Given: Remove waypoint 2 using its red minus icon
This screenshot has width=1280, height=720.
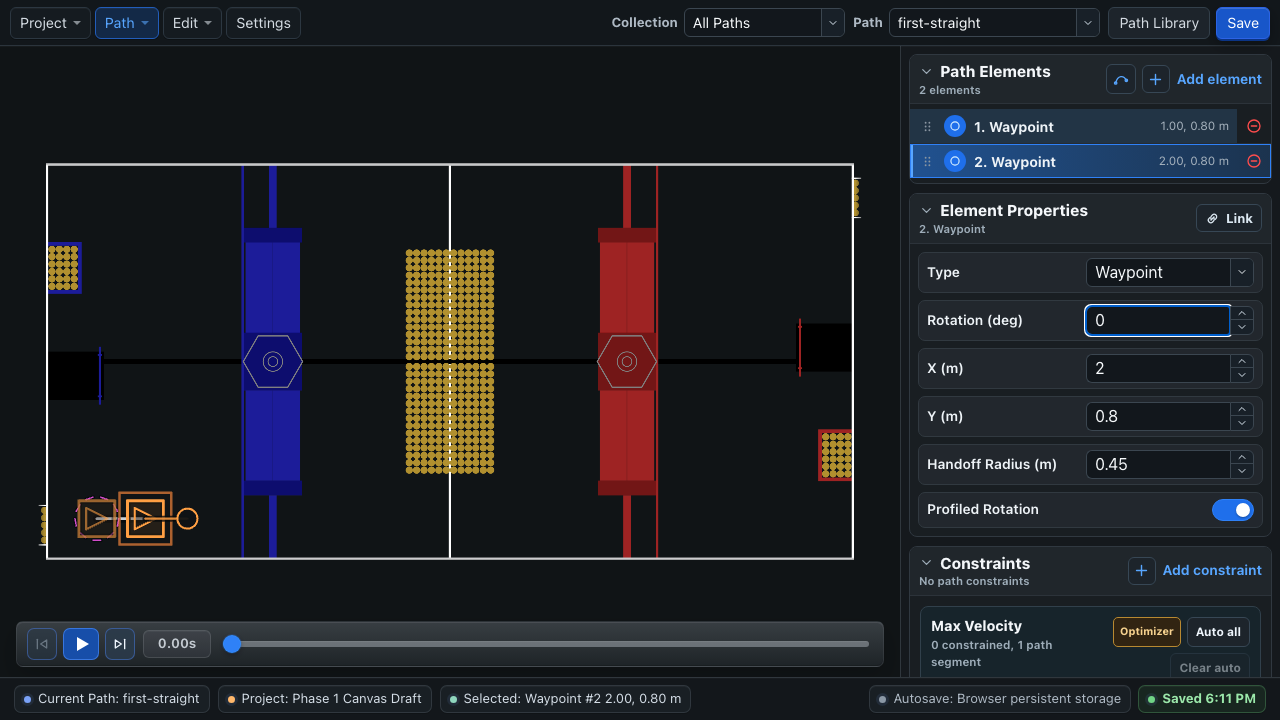Looking at the screenshot, I should click(1254, 162).
